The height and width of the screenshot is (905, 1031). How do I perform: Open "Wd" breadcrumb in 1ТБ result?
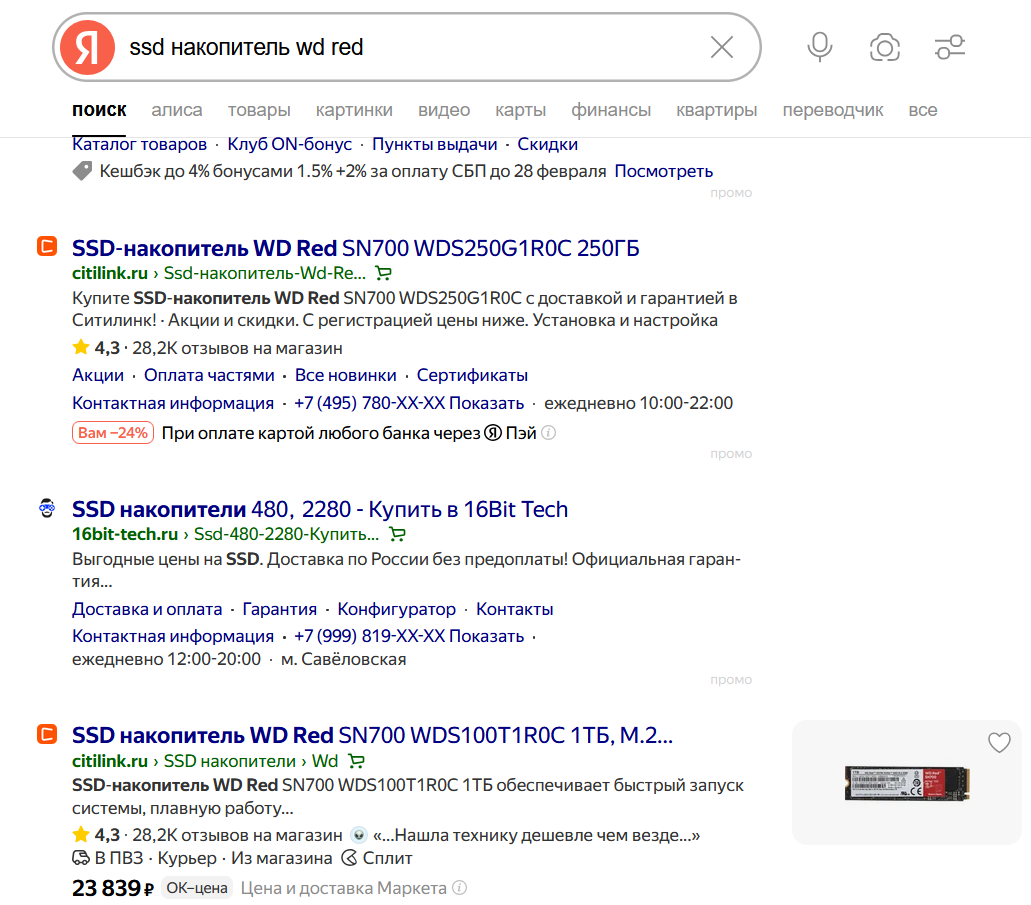325,761
